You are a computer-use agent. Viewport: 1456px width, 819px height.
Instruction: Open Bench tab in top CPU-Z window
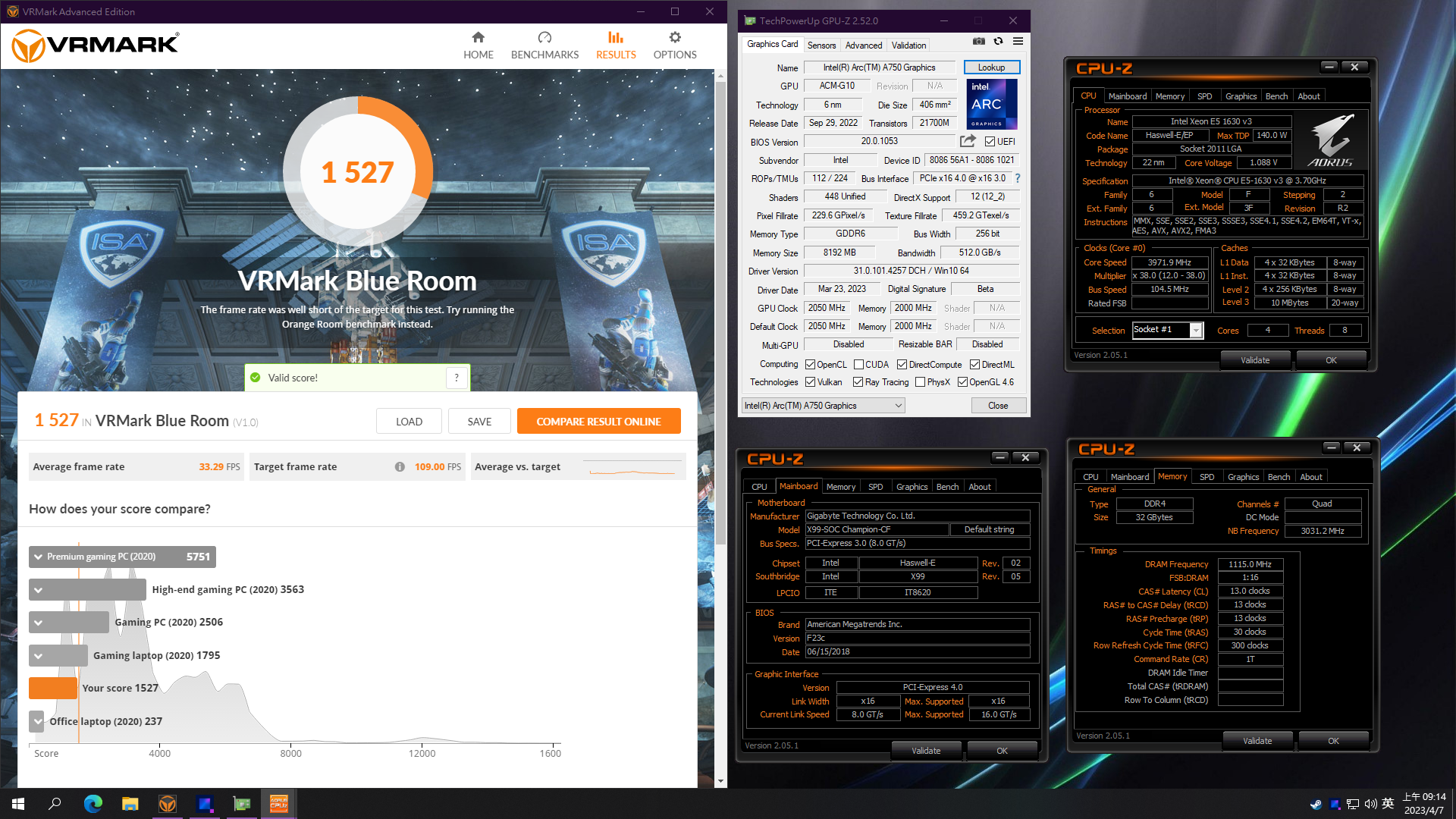coord(1276,96)
